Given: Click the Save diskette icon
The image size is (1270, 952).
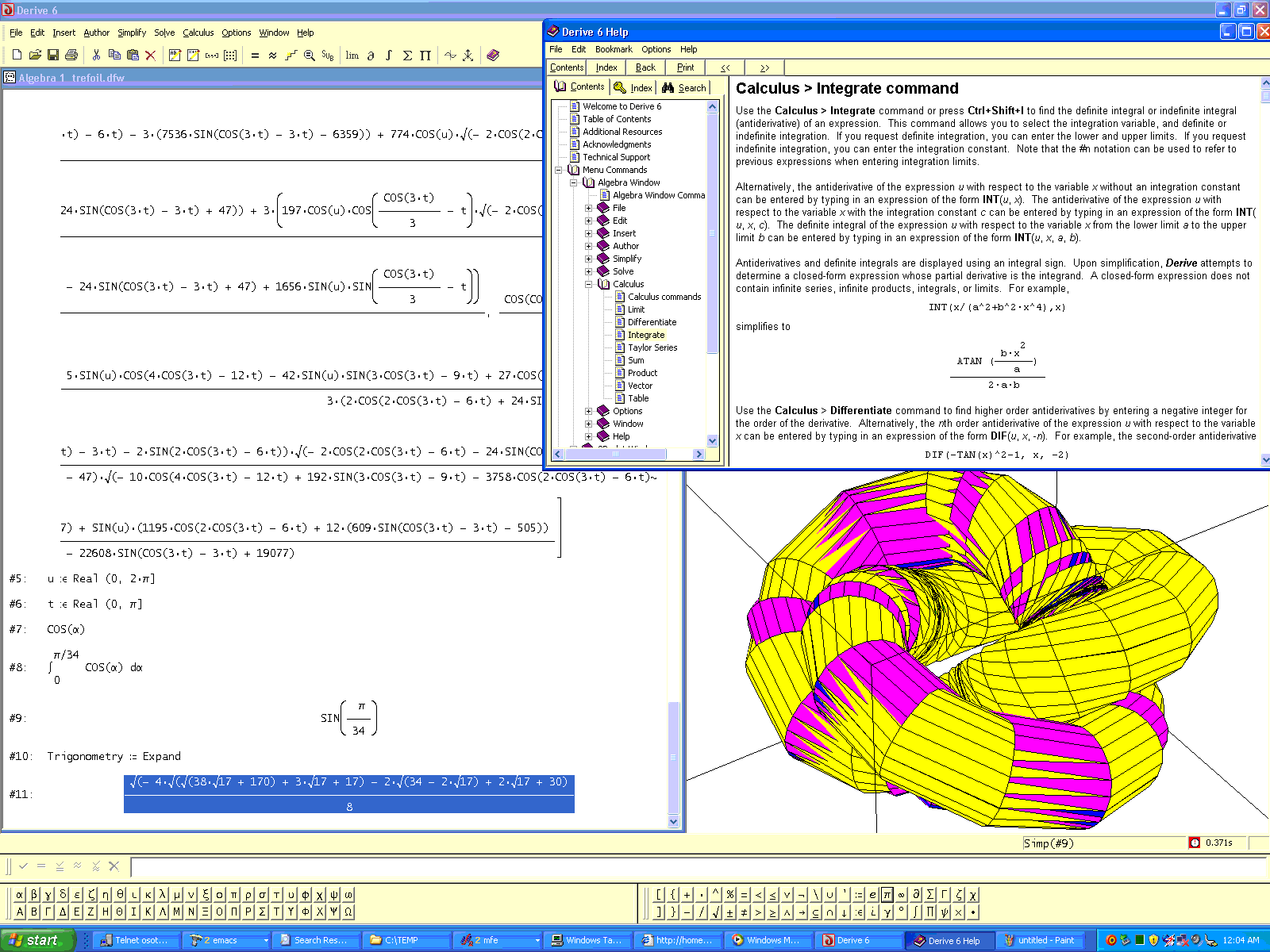Looking at the screenshot, I should click(x=53, y=56).
